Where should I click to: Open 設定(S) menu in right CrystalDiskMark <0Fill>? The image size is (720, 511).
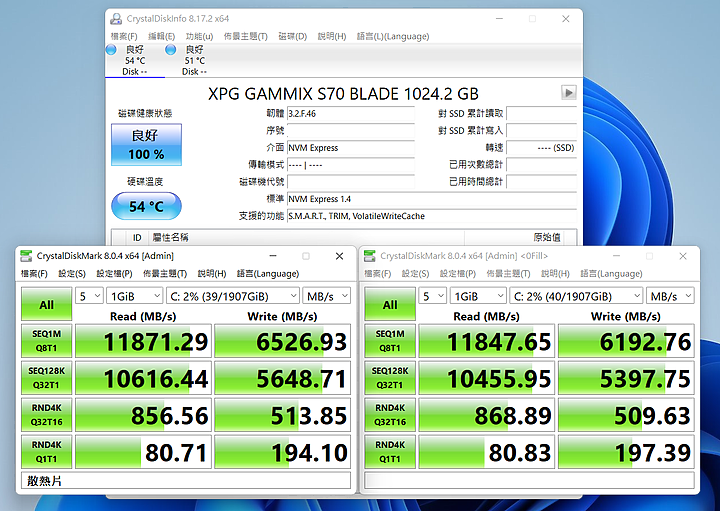tap(415, 274)
